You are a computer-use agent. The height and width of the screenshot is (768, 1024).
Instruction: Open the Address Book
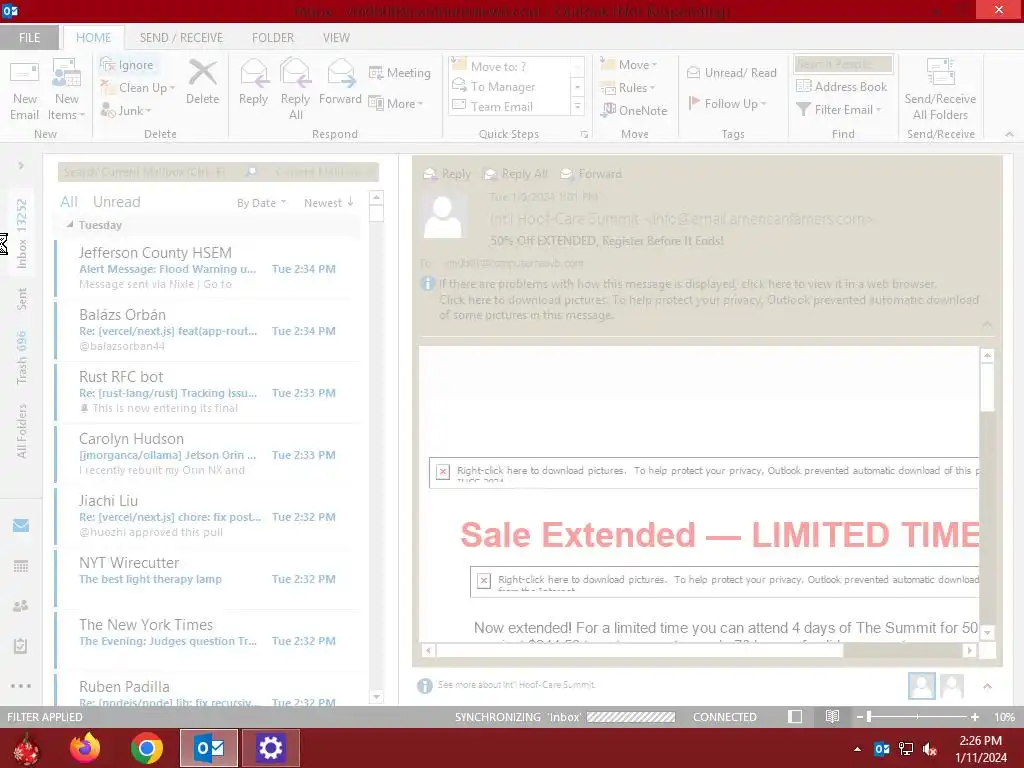click(841, 86)
